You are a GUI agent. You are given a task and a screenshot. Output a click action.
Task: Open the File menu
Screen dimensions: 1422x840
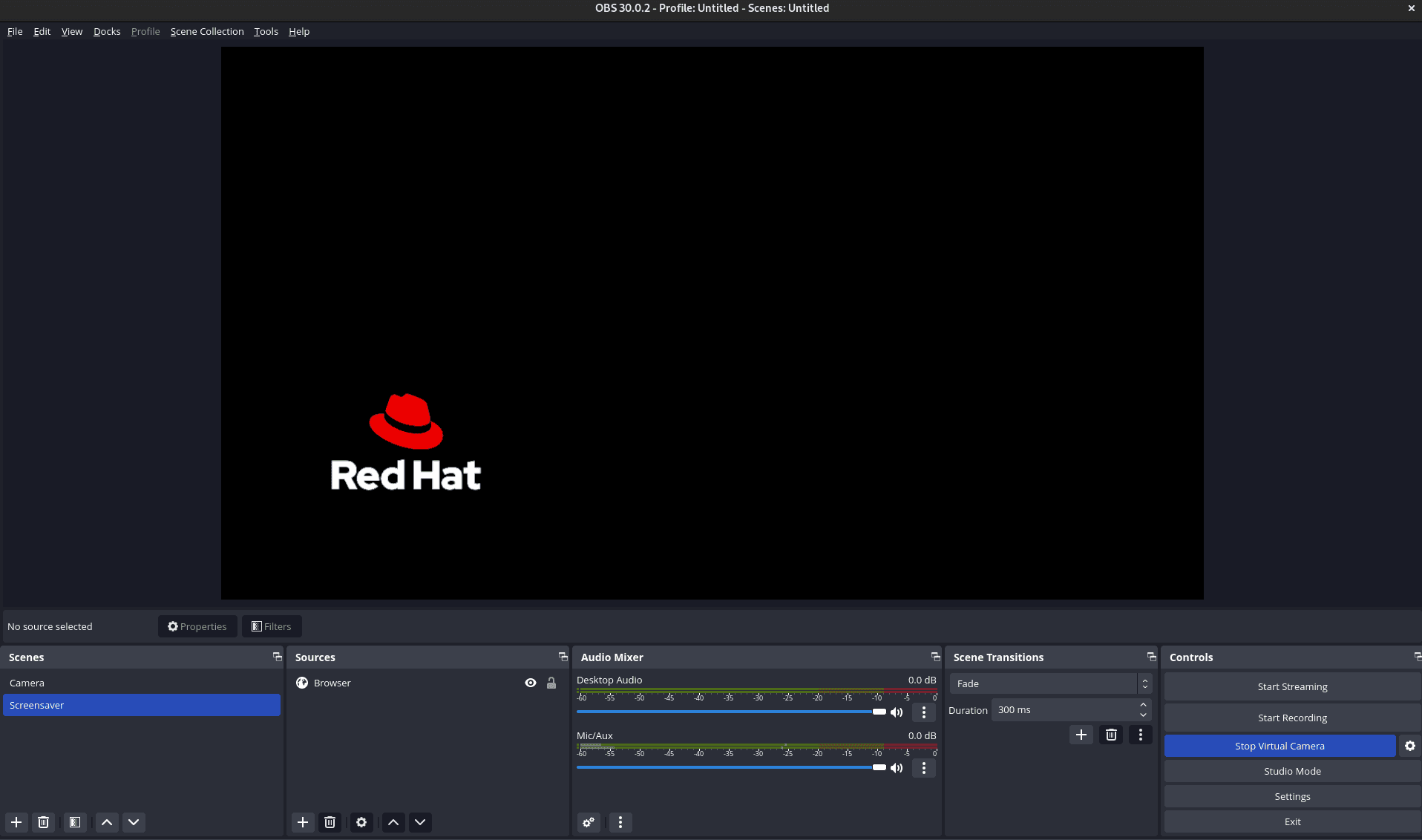pos(15,31)
